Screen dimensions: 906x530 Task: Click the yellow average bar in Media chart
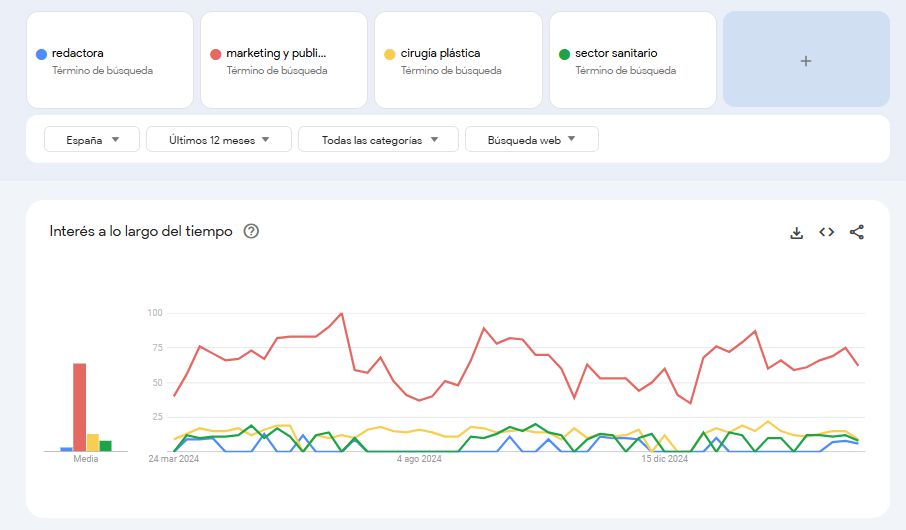coord(92,443)
